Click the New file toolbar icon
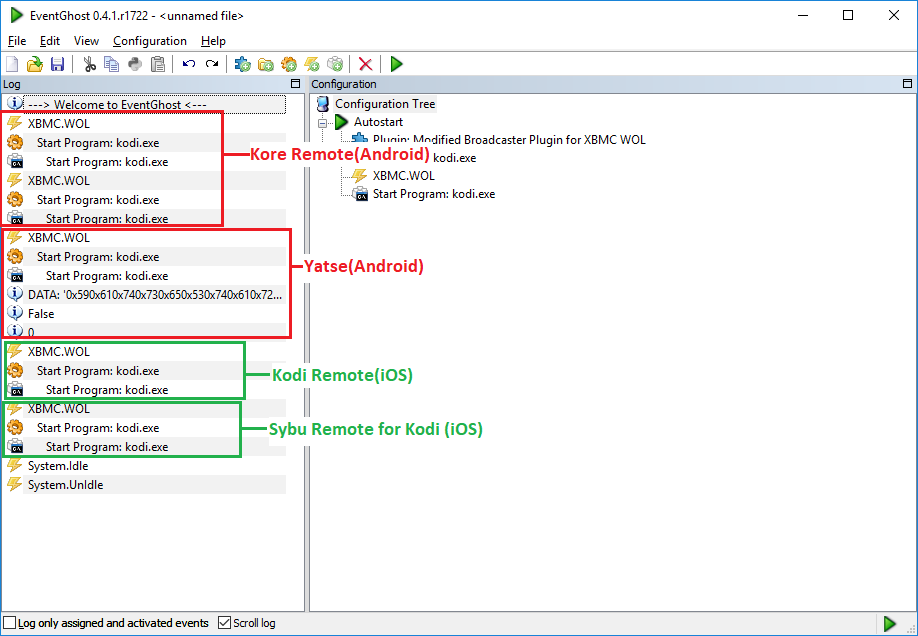Viewport: 918px width, 636px height. pyautogui.click(x=12, y=64)
